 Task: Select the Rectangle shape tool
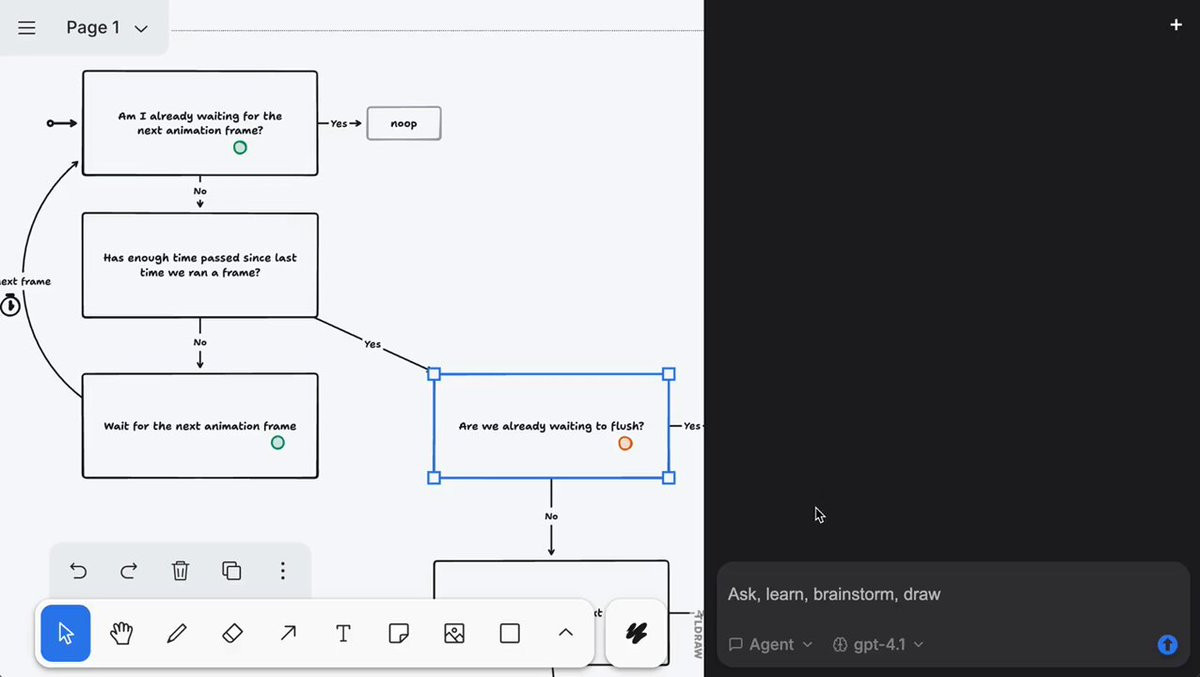click(510, 633)
